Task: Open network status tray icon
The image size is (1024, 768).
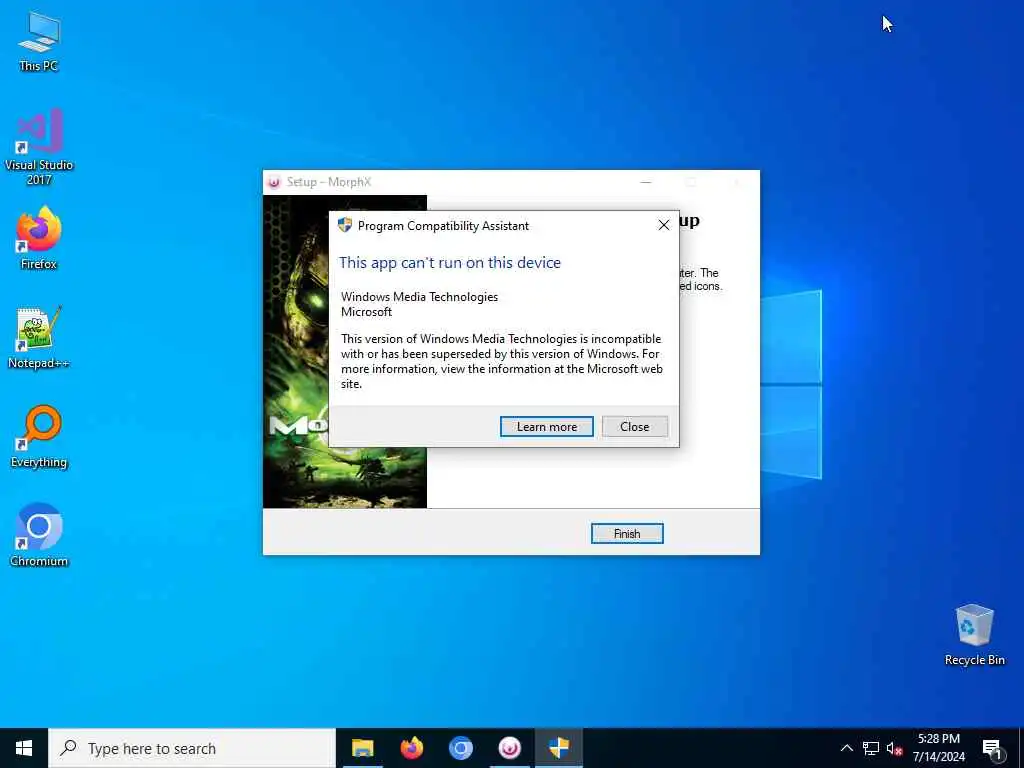Action: pos(871,748)
